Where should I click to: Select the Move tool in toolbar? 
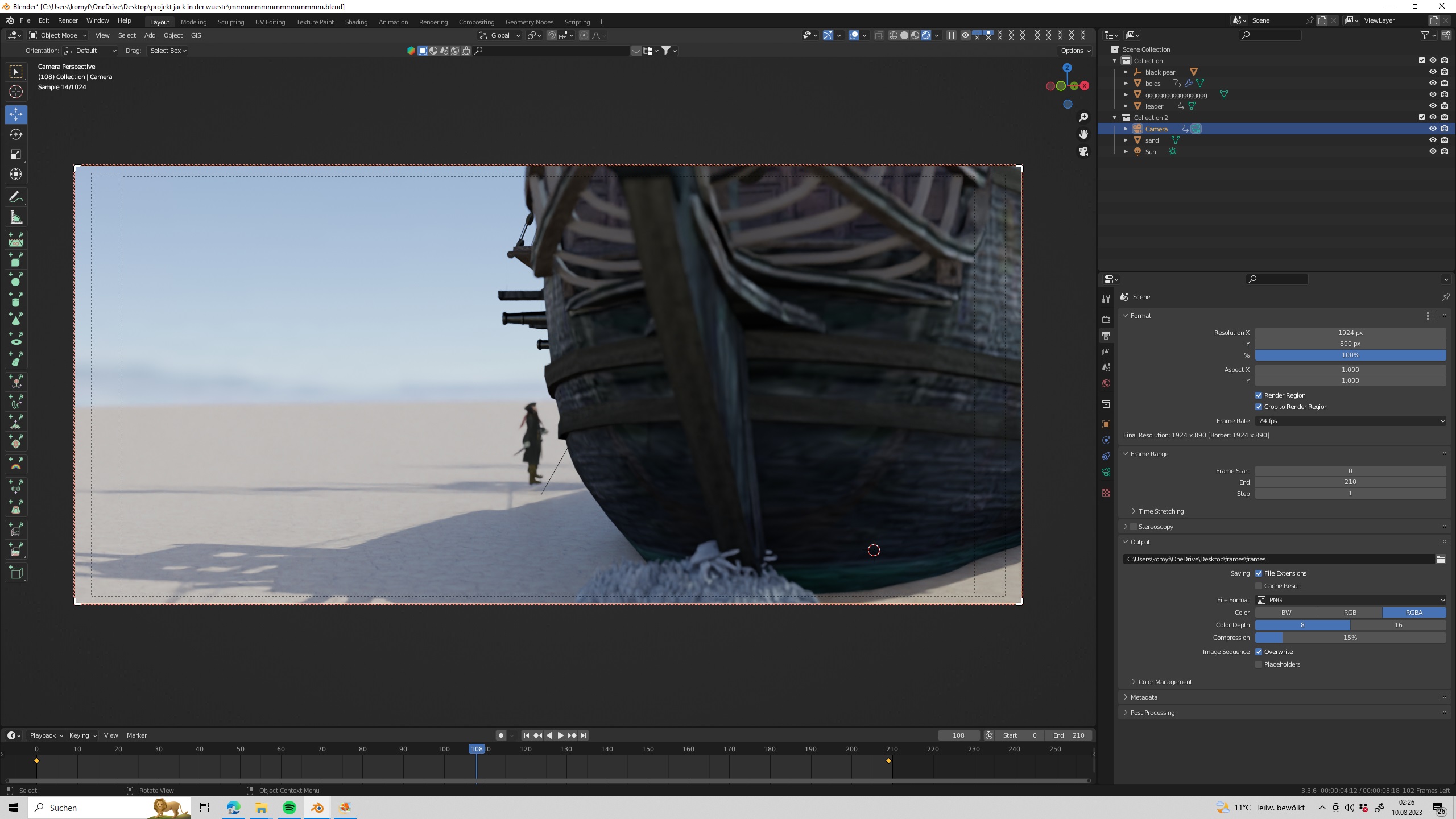click(x=16, y=114)
